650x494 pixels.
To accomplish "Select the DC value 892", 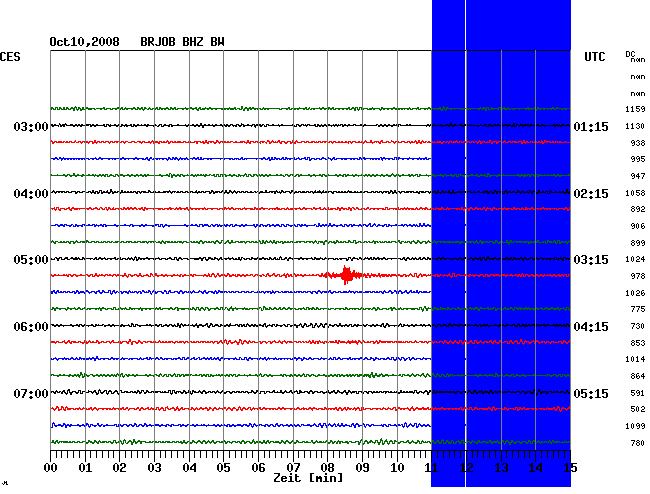I will pos(638,209).
